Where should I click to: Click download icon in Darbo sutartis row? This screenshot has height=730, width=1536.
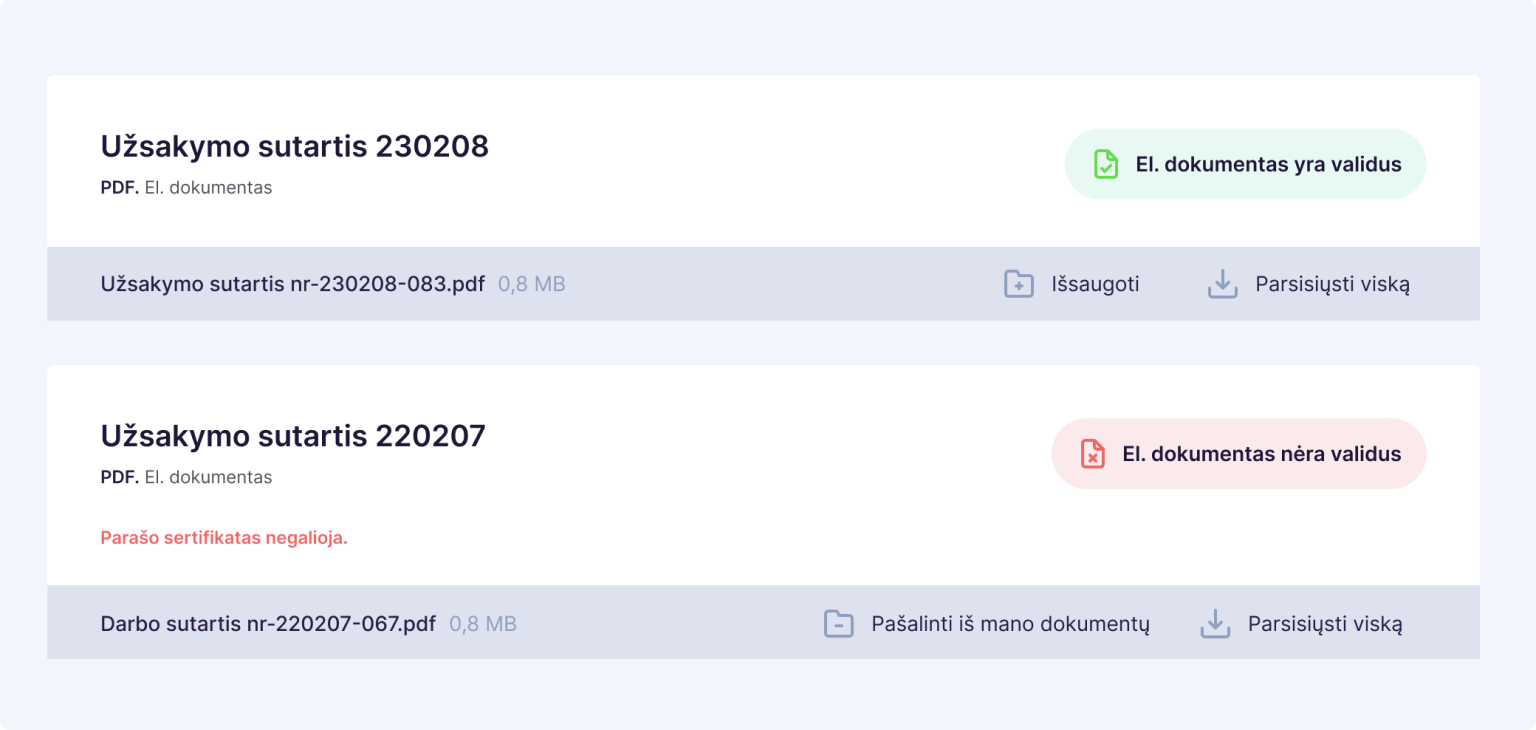pyautogui.click(x=1214, y=624)
